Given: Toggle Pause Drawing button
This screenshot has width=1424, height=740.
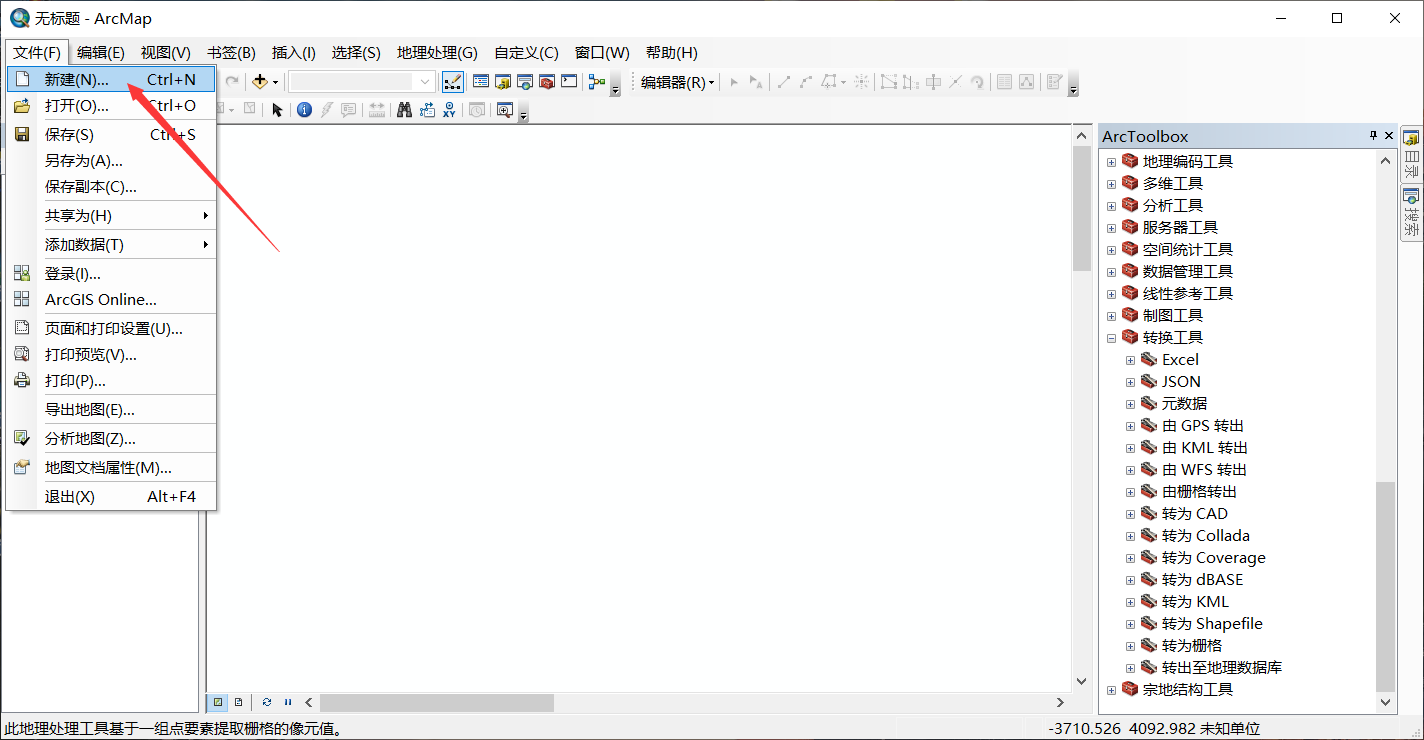Looking at the screenshot, I should pyautogui.click(x=288, y=702).
